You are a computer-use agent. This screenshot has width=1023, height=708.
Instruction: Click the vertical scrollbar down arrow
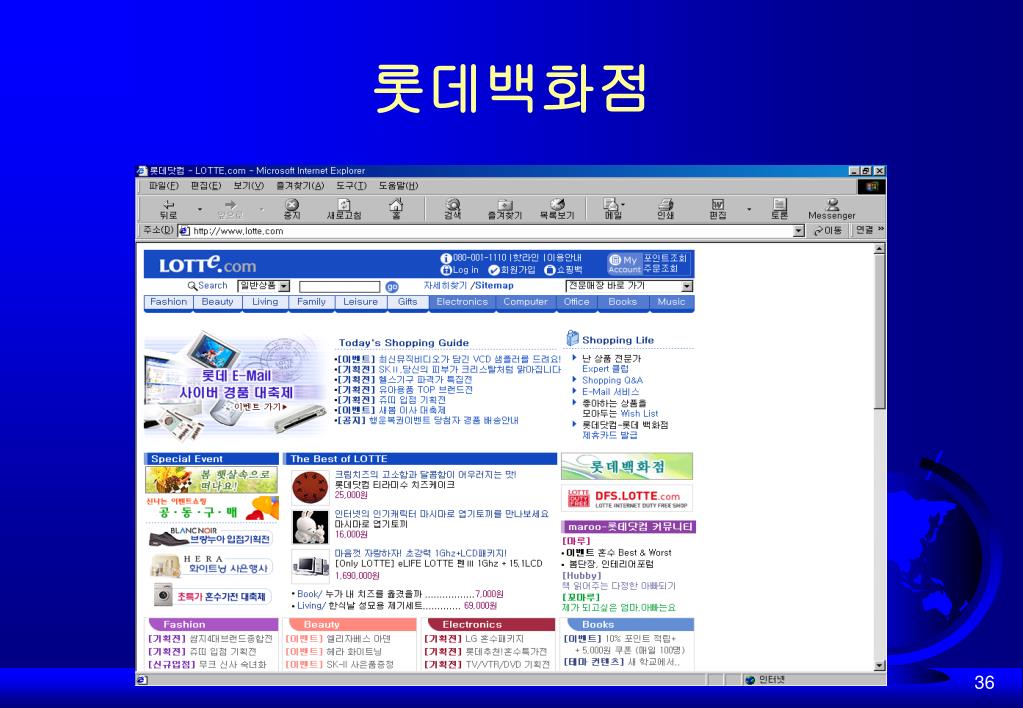point(879,666)
